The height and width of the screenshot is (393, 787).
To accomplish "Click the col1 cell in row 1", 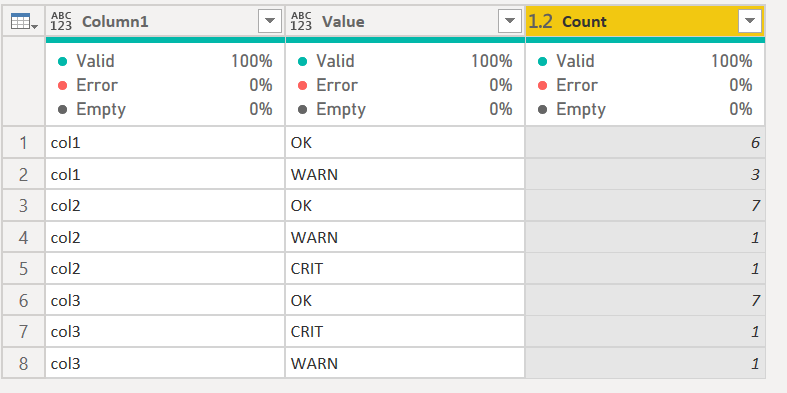I will click(x=165, y=143).
